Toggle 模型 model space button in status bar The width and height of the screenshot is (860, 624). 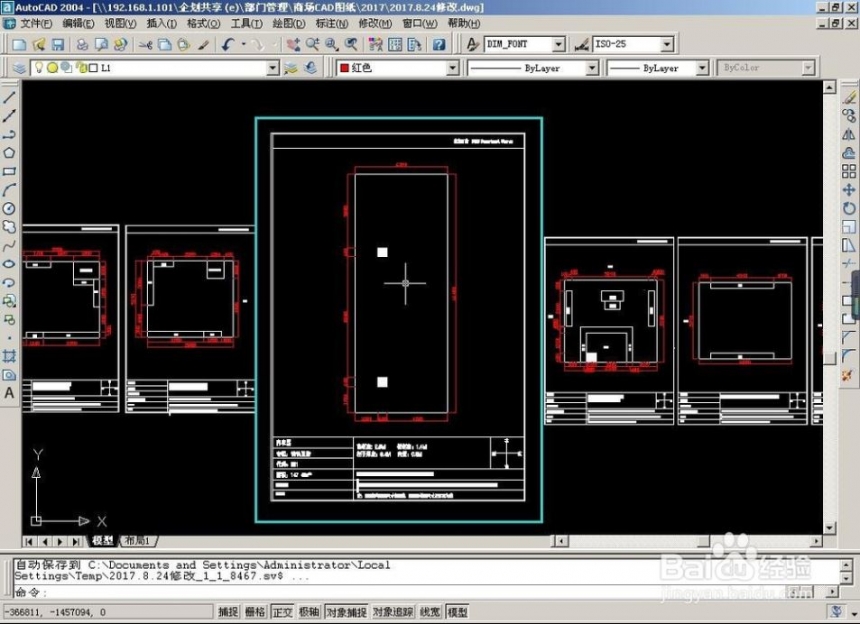coord(457,612)
